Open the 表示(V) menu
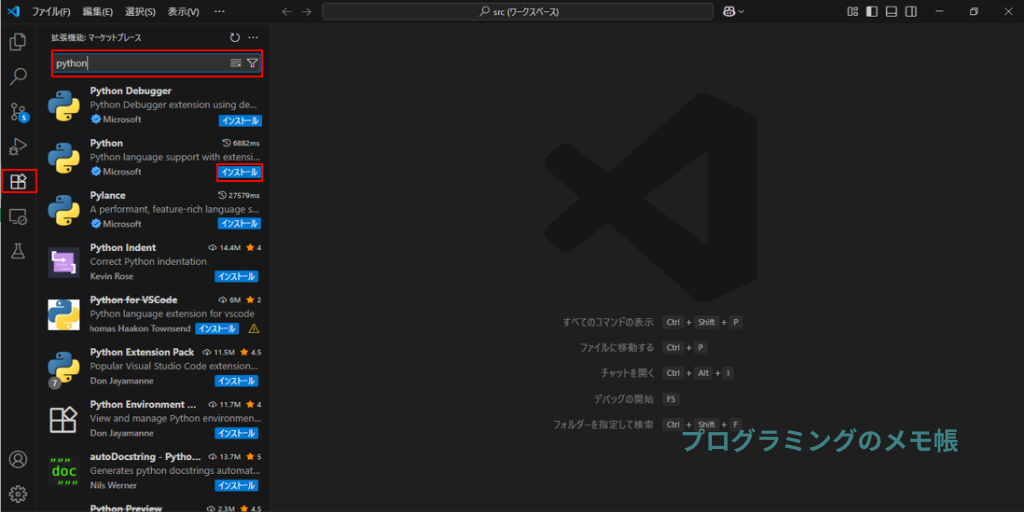The width and height of the screenshot is (1024, 512). (x=184, y=12)
